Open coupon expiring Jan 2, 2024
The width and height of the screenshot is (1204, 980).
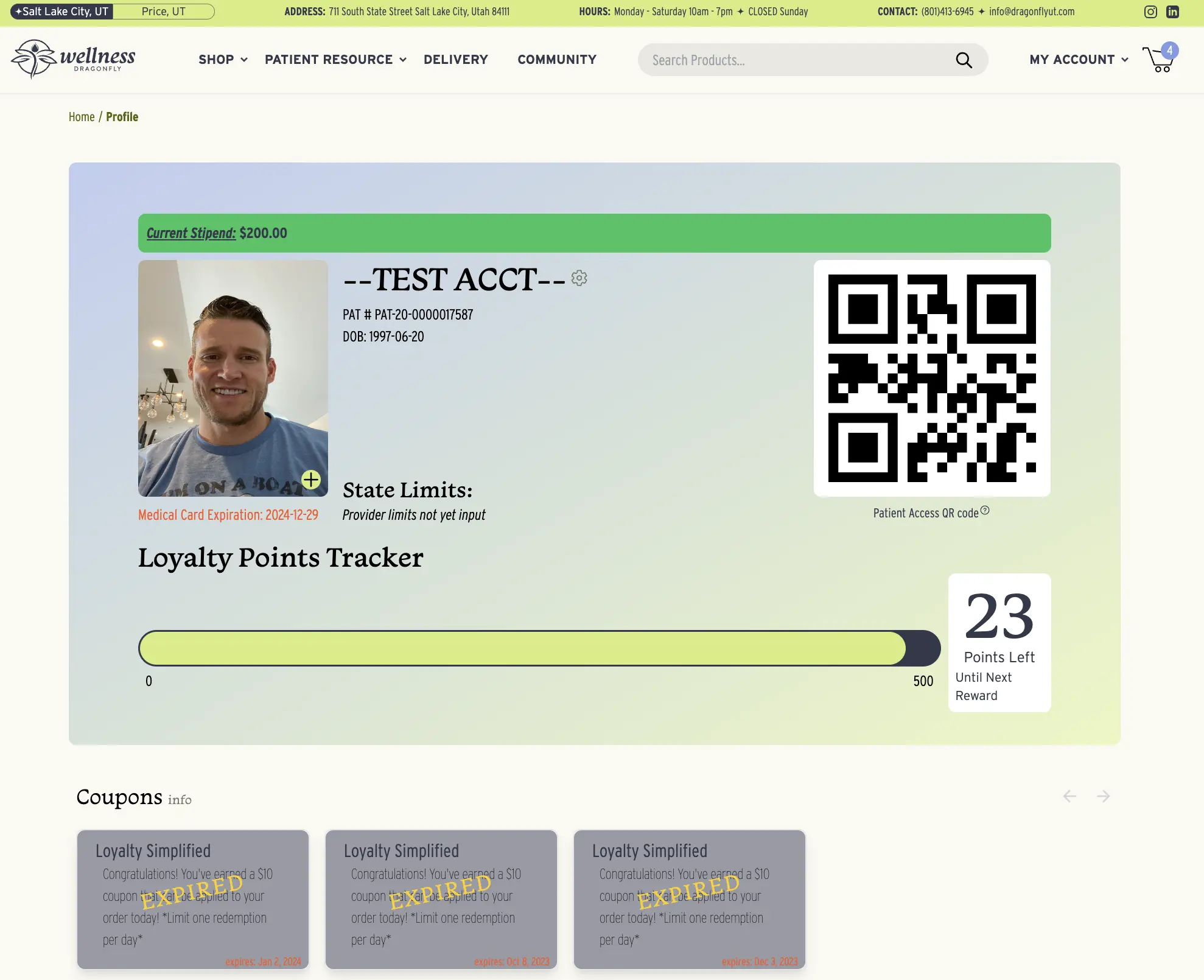point(193,899)
